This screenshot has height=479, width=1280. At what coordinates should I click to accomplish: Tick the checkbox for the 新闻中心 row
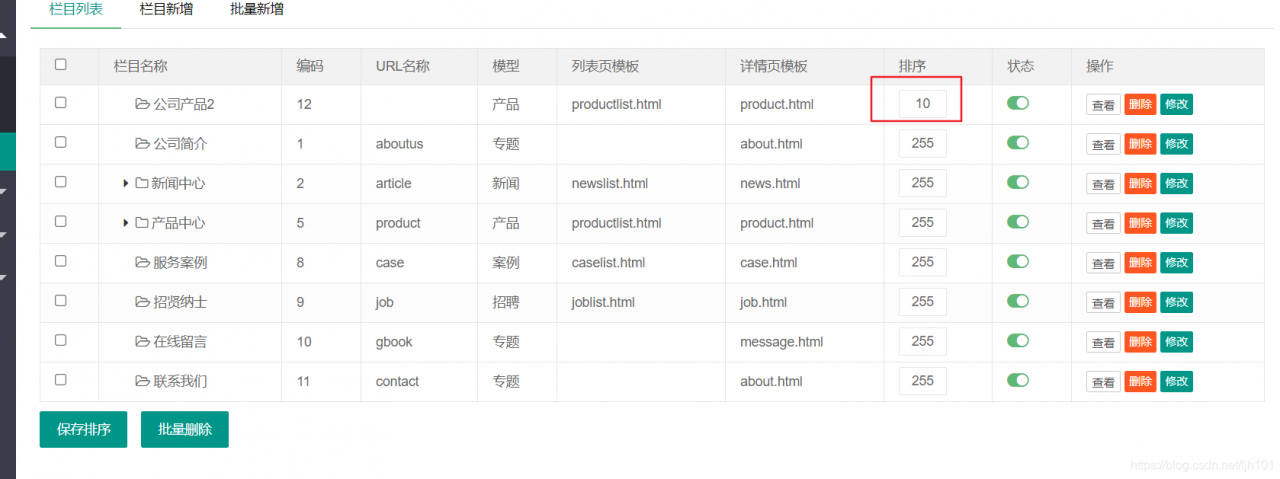pos(60,181)
